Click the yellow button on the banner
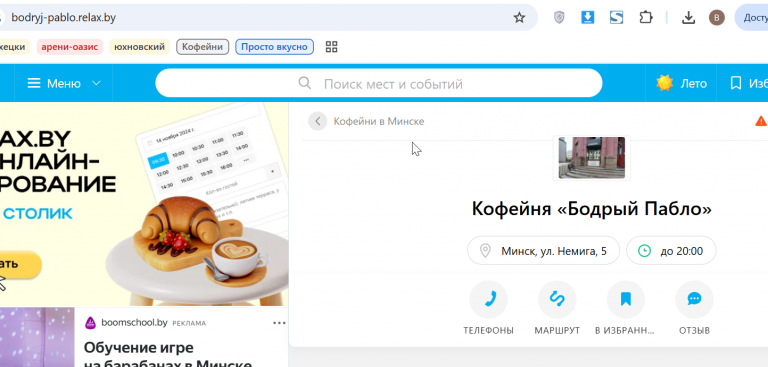The image size is (768, 367). (x=20, y=264)
